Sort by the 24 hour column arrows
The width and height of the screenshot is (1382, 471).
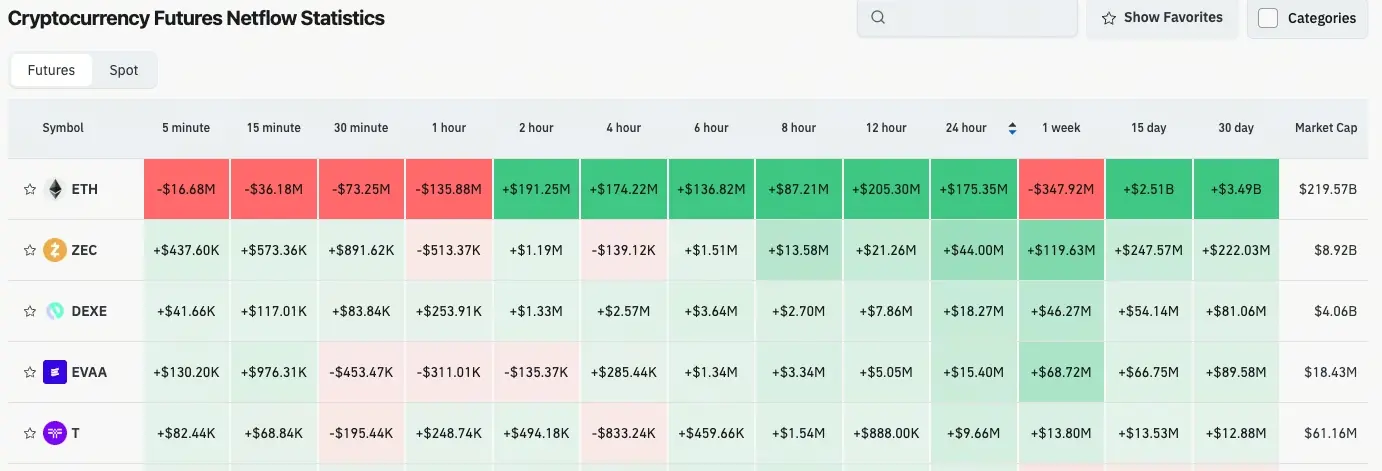pyautogui.click(x=1012, y=128)
